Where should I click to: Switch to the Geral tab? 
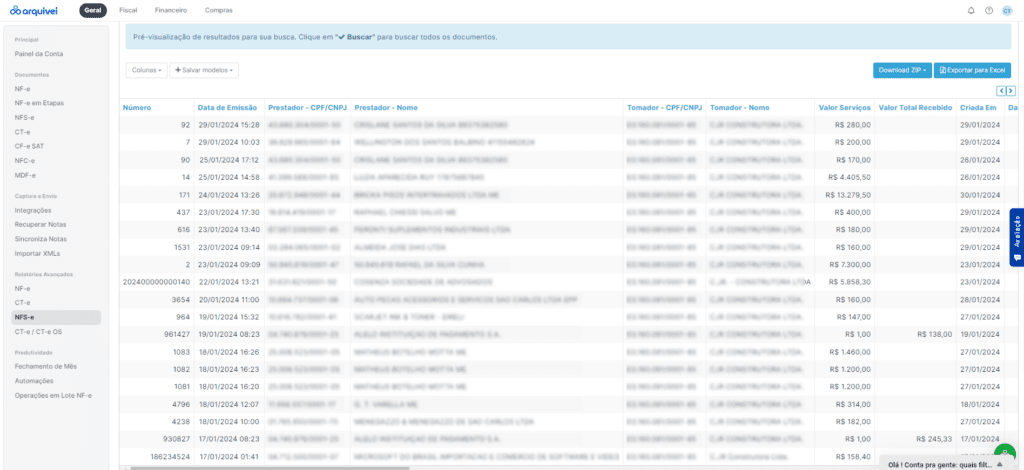pyautogui.click(x=93, y=10)
